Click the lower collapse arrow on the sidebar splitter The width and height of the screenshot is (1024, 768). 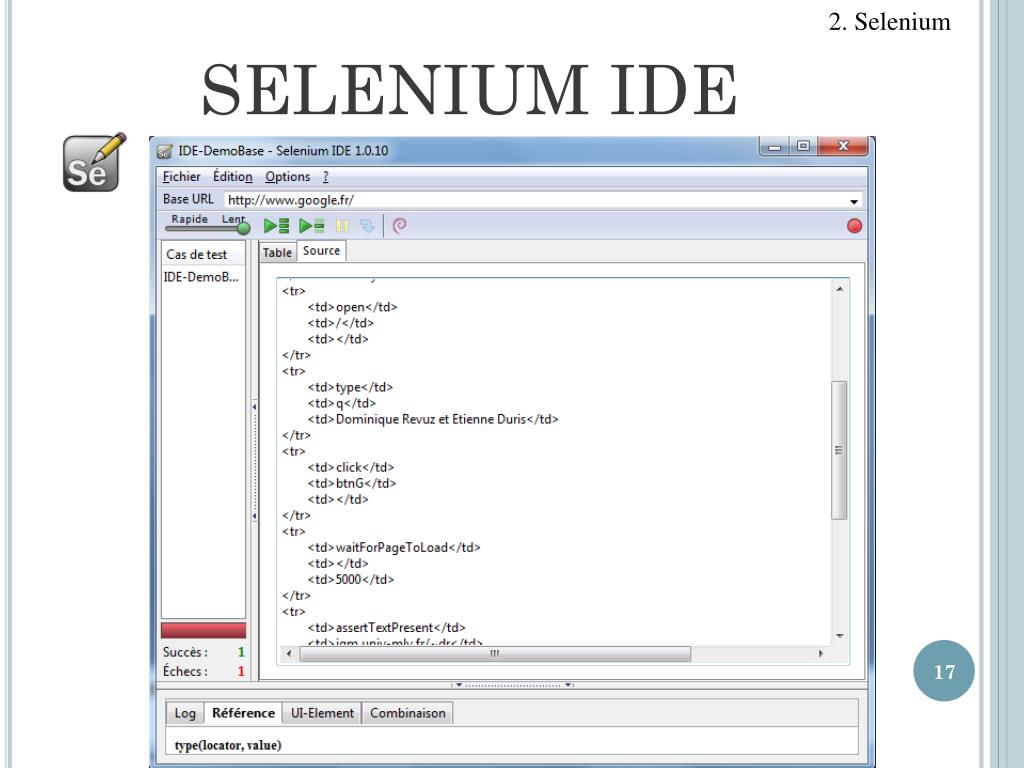point(254,516)
